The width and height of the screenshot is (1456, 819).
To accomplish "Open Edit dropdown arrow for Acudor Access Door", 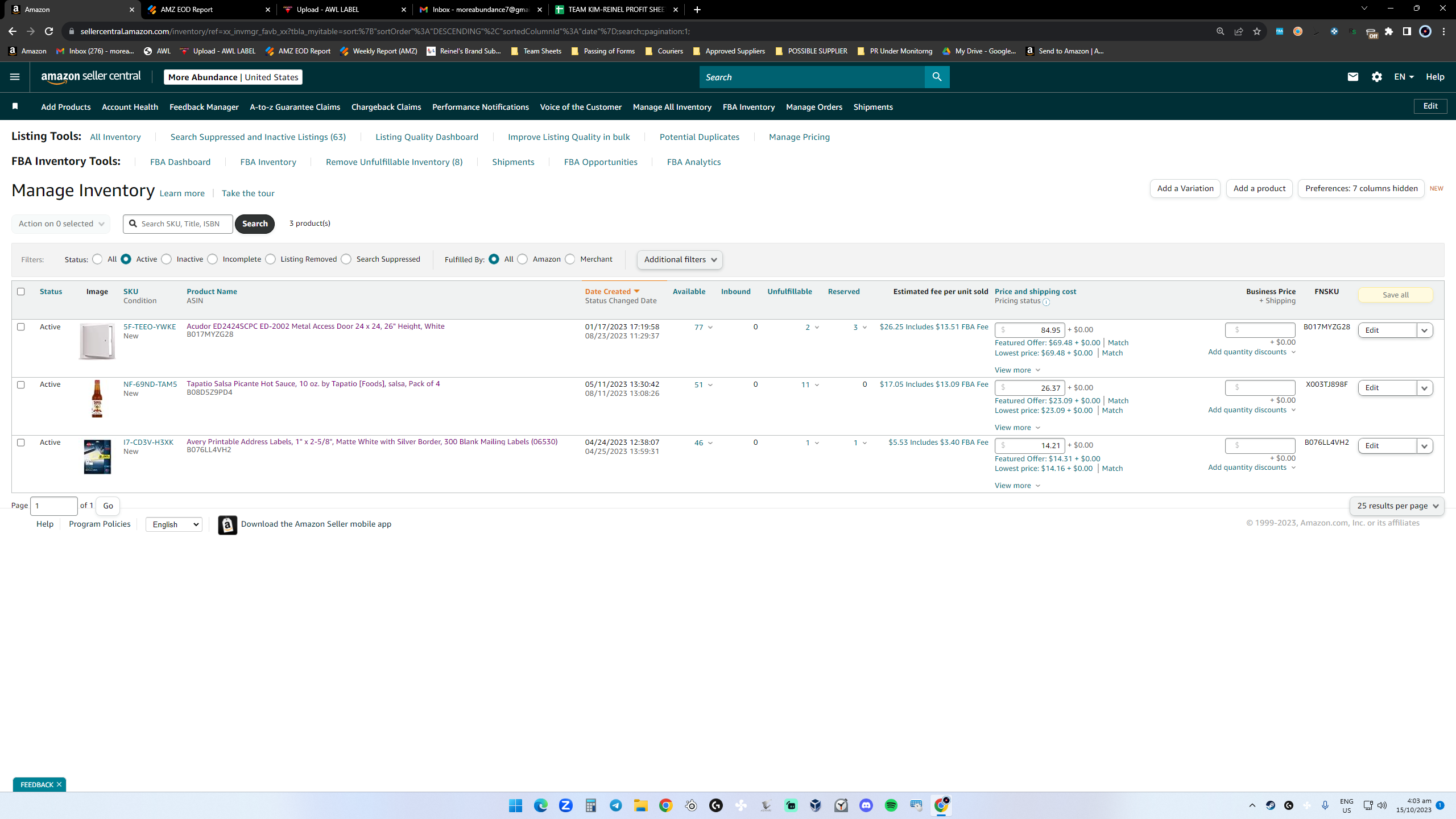I will 1425,330.
